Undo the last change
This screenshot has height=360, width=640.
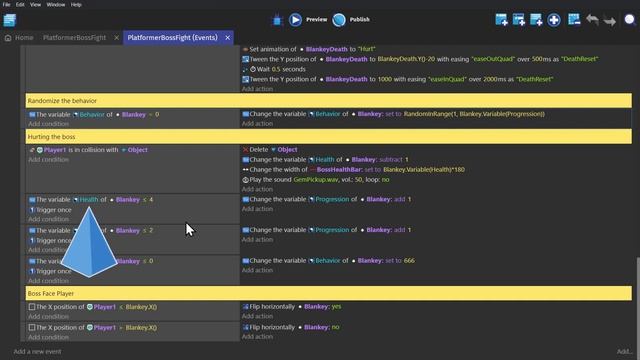592,20
